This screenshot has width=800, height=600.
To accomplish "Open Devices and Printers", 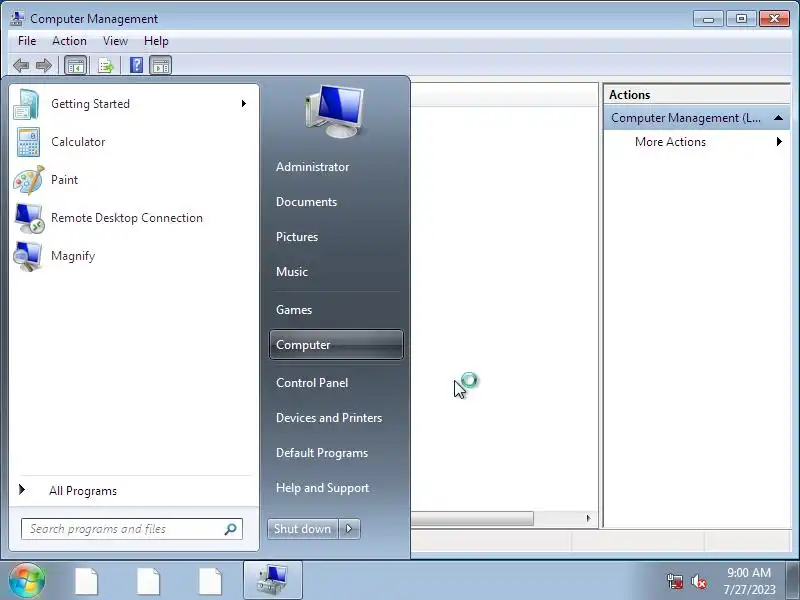I will coord(329,418).
